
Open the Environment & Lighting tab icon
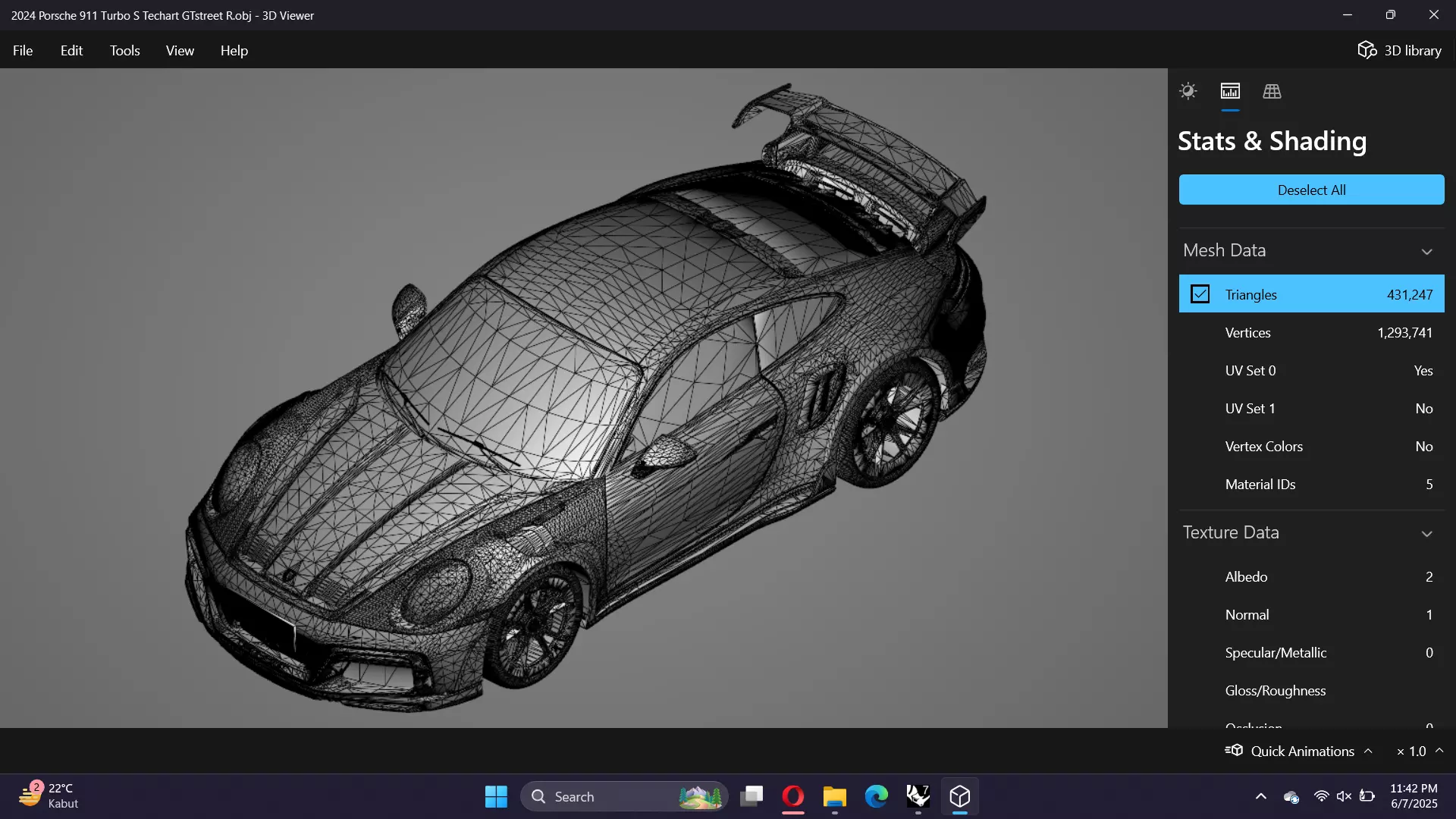pos(1188,91)
